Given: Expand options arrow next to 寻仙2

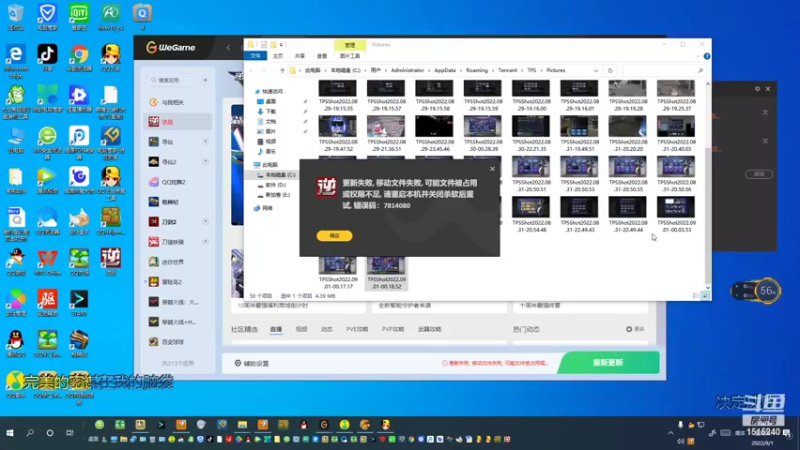Looking at the screenshot, I should 205,161.
